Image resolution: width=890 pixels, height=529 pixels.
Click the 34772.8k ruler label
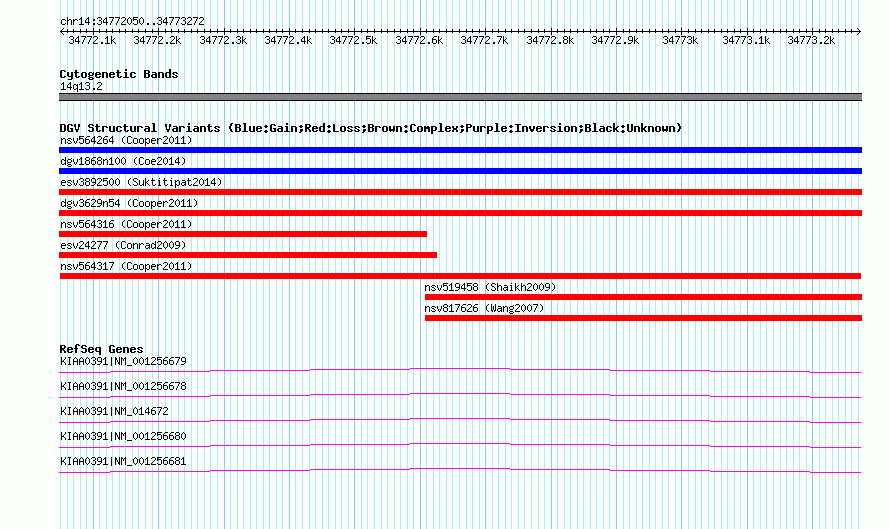550,40
